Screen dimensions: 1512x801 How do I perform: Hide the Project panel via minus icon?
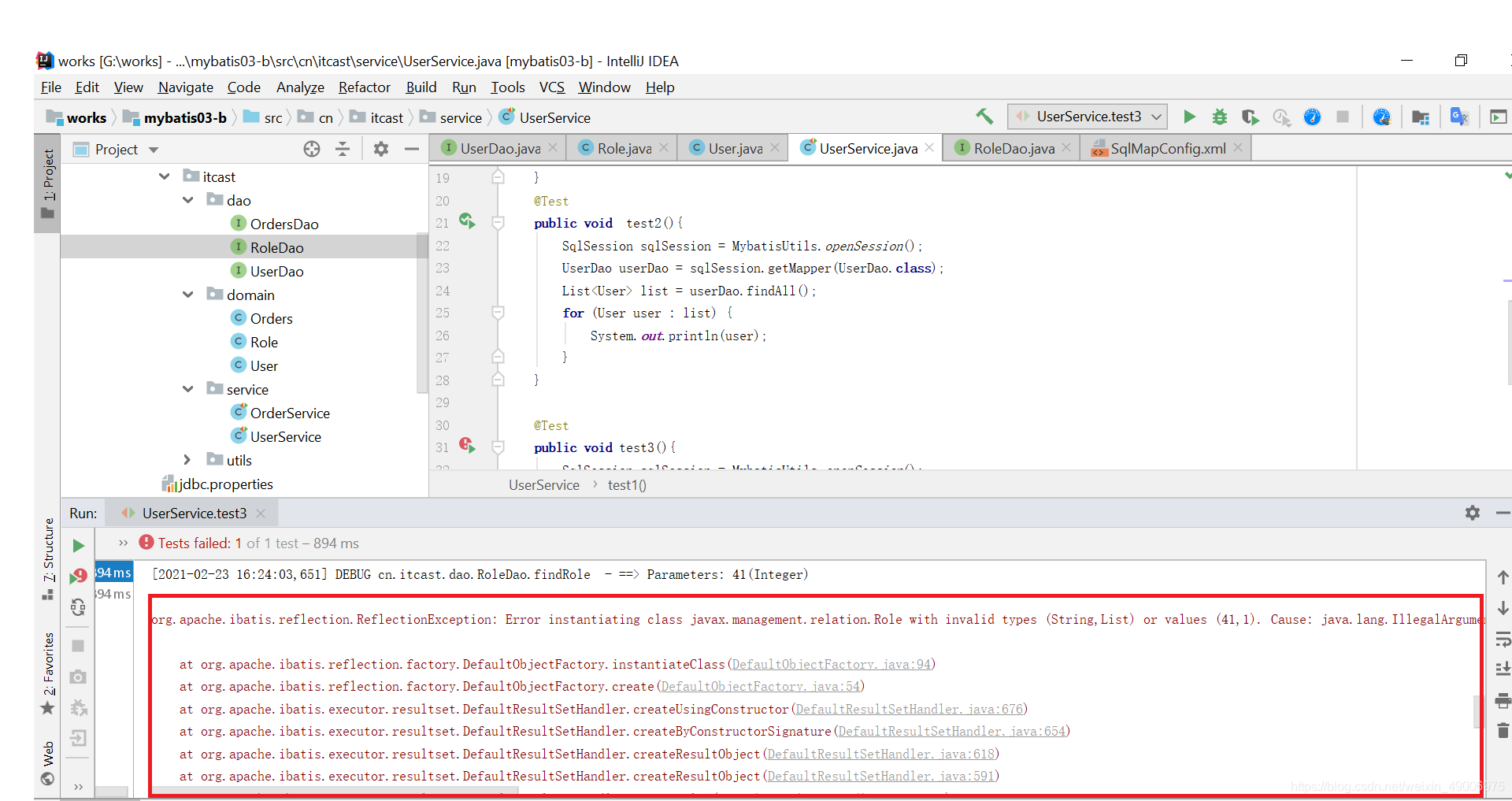click(411, 149)
